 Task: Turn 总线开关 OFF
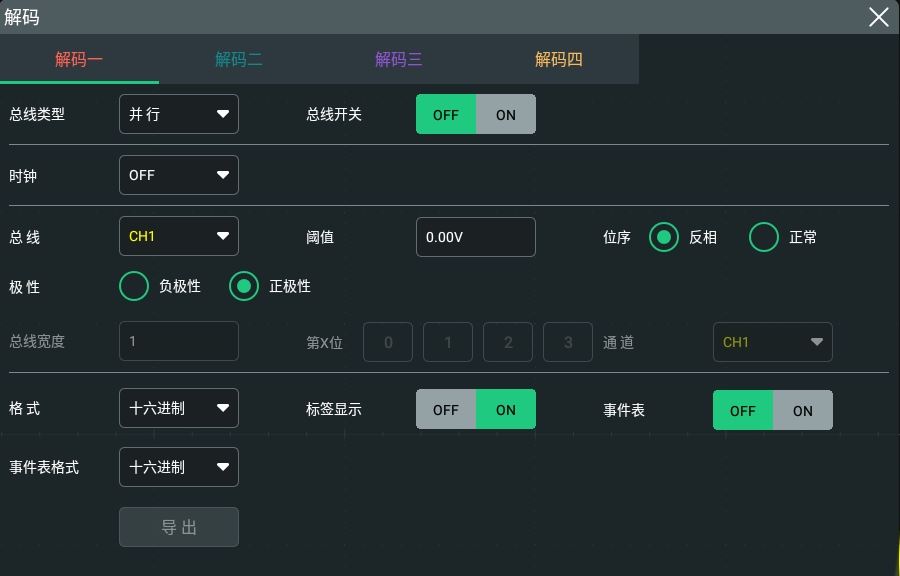pos(445,114)
